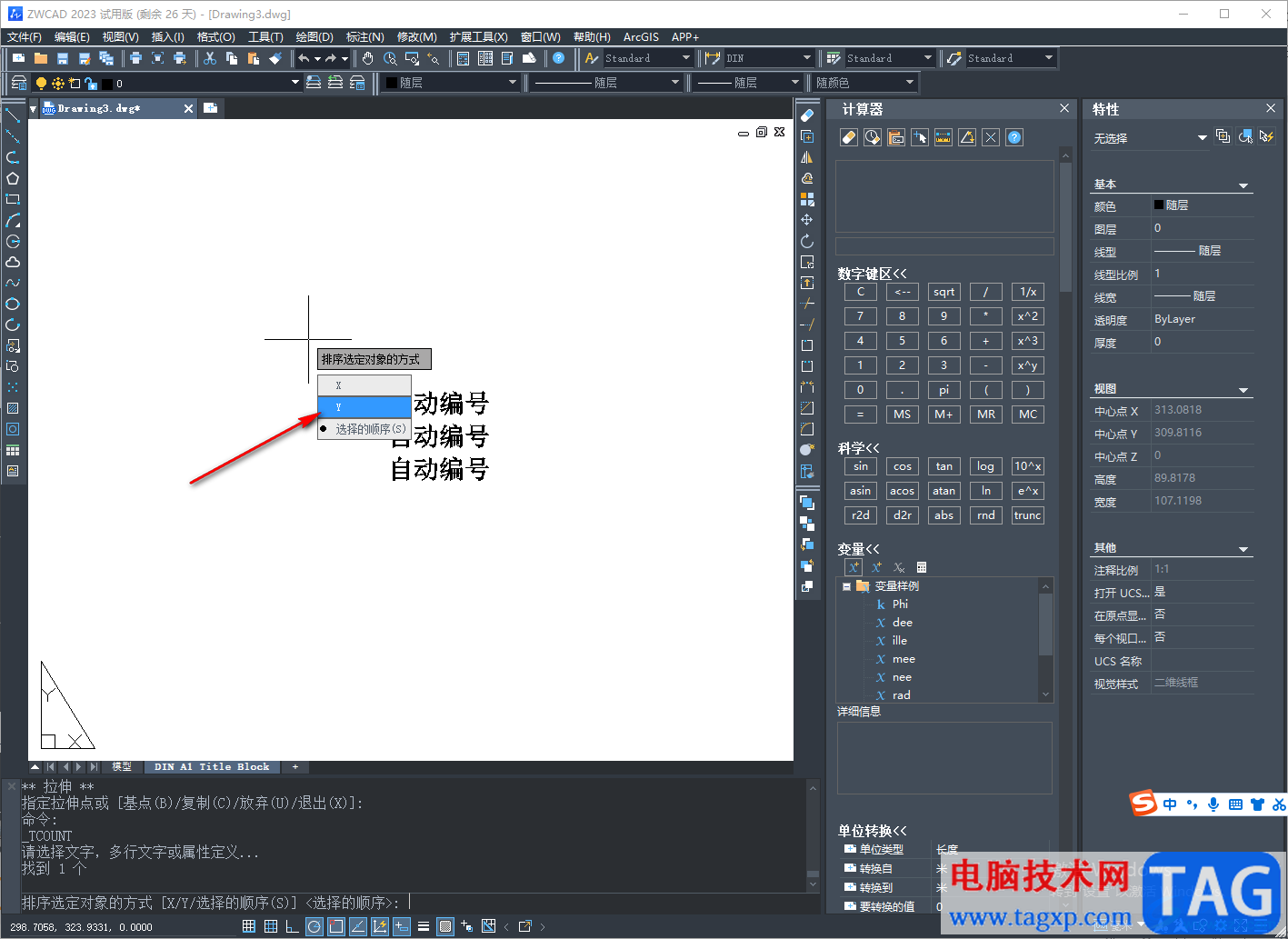Toggle Ortho mode in status bar
Image resolution: width=1288 pixels, height=939 pixels.
point(293,926)
